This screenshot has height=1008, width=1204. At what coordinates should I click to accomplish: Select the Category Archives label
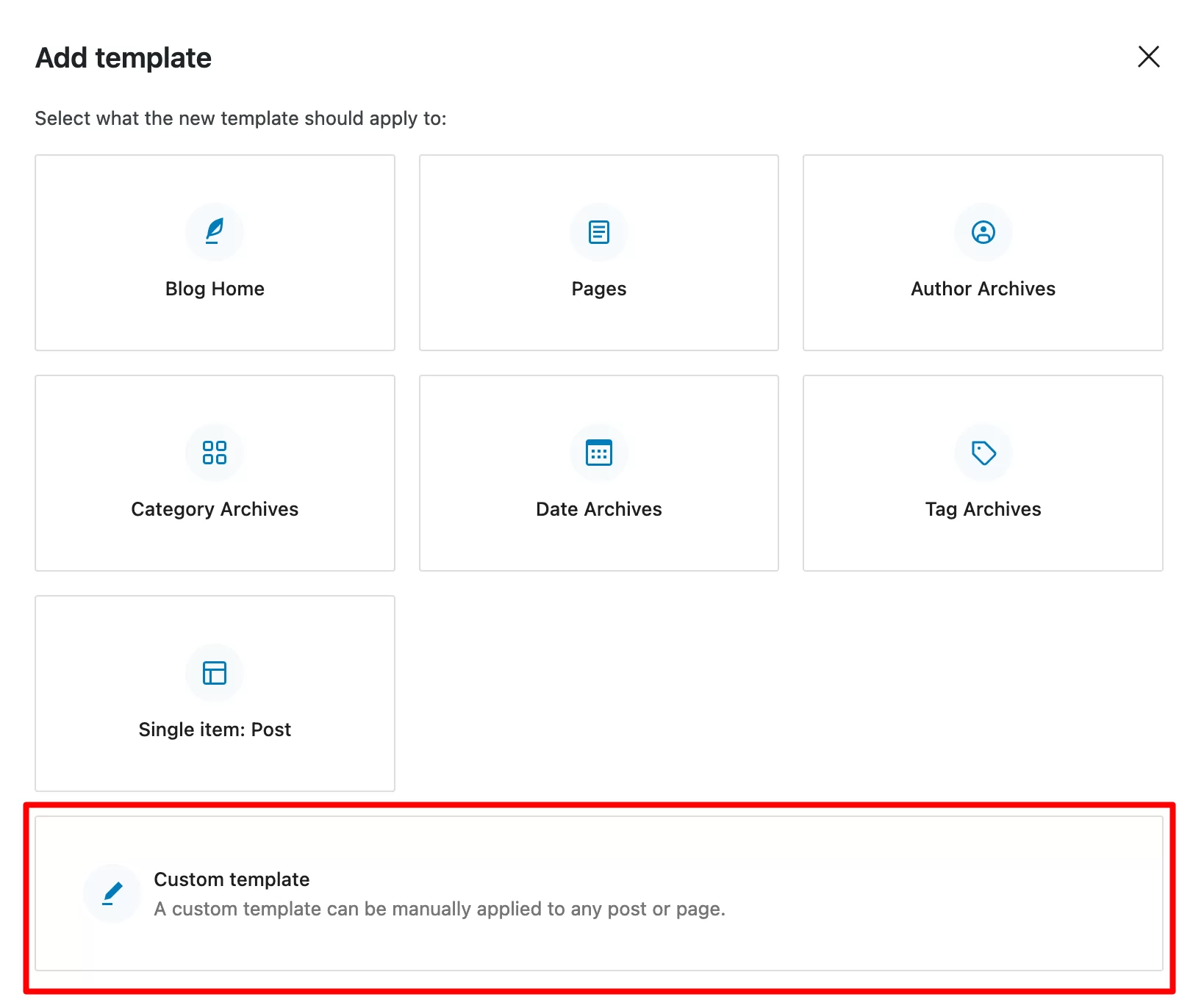point(215,509)
